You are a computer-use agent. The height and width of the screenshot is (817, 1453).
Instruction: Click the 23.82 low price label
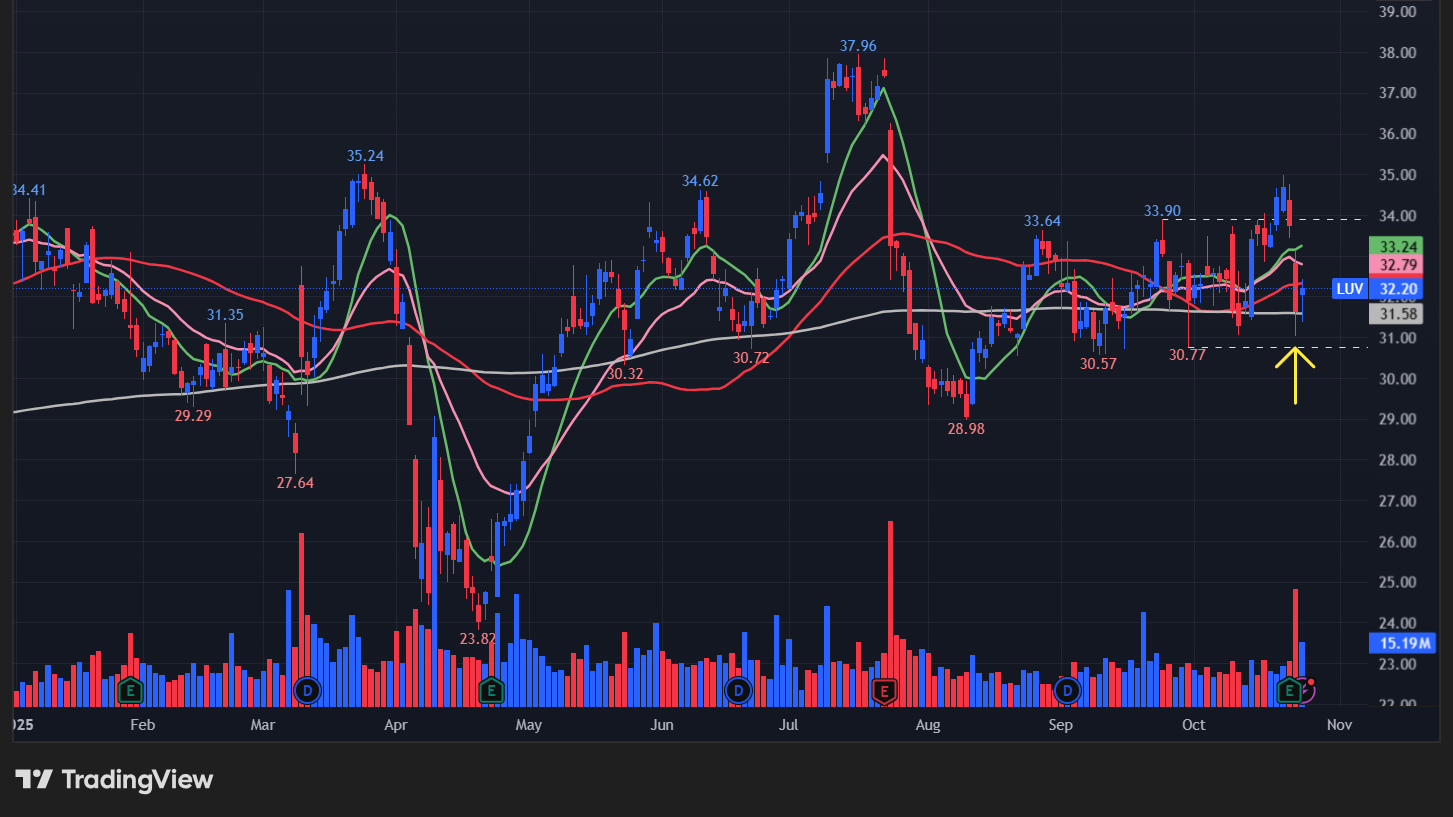click(x=478, y=639)
